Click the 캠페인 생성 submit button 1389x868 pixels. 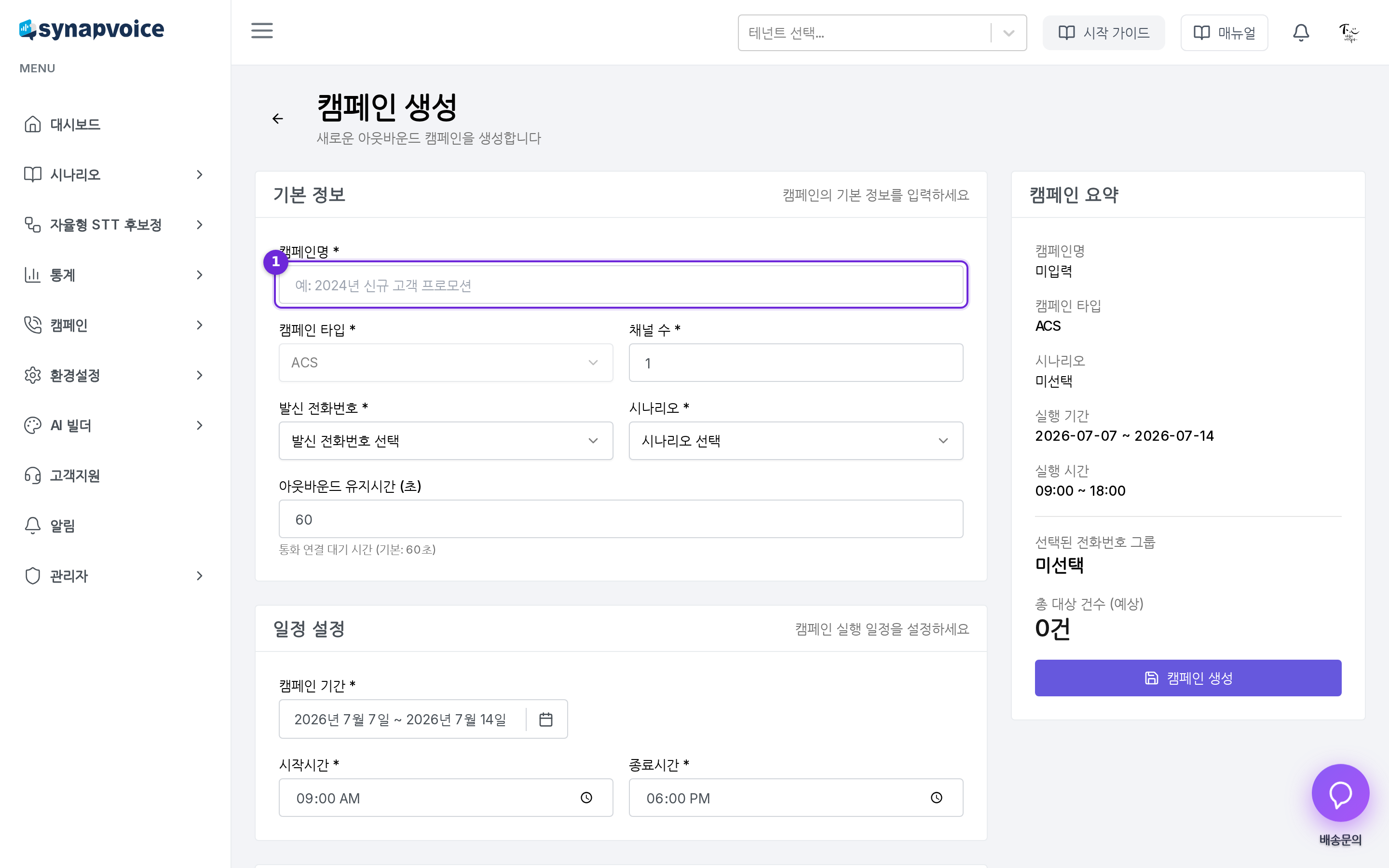(1187, 678)
